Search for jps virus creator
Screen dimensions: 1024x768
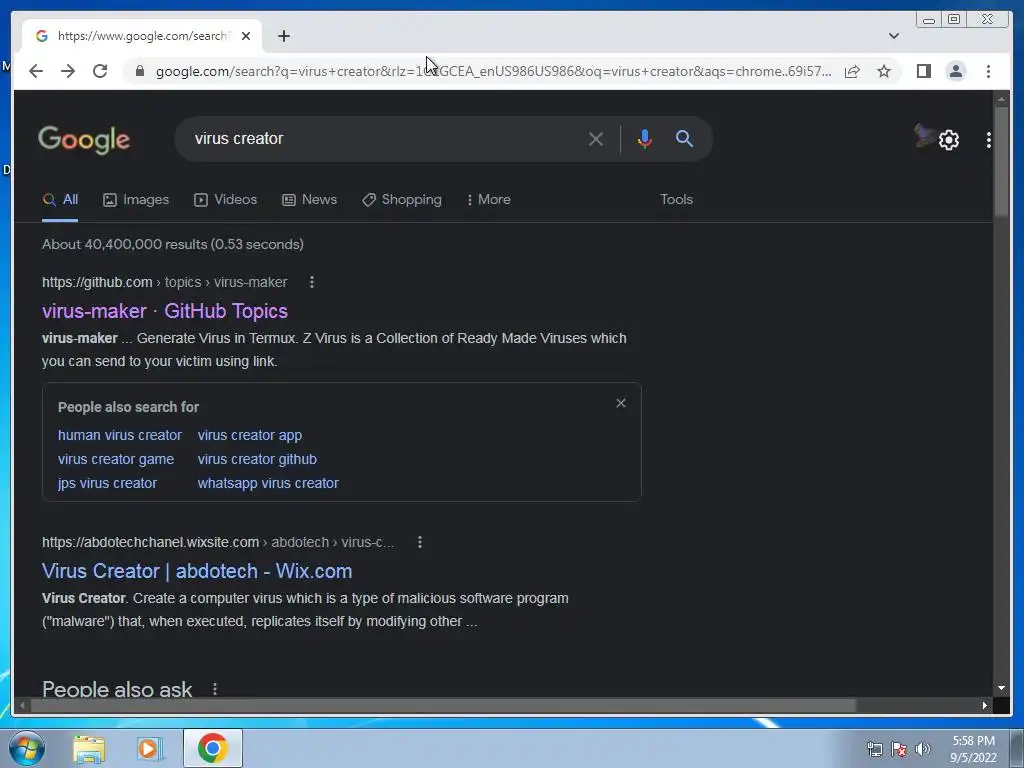(107, 483)
